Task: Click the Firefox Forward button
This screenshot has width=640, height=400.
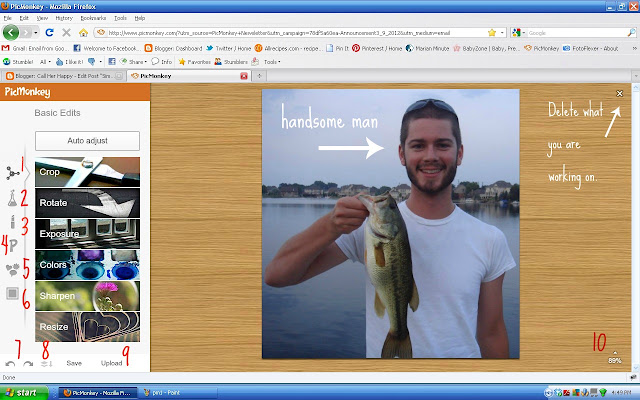Action: click(26, 33)
